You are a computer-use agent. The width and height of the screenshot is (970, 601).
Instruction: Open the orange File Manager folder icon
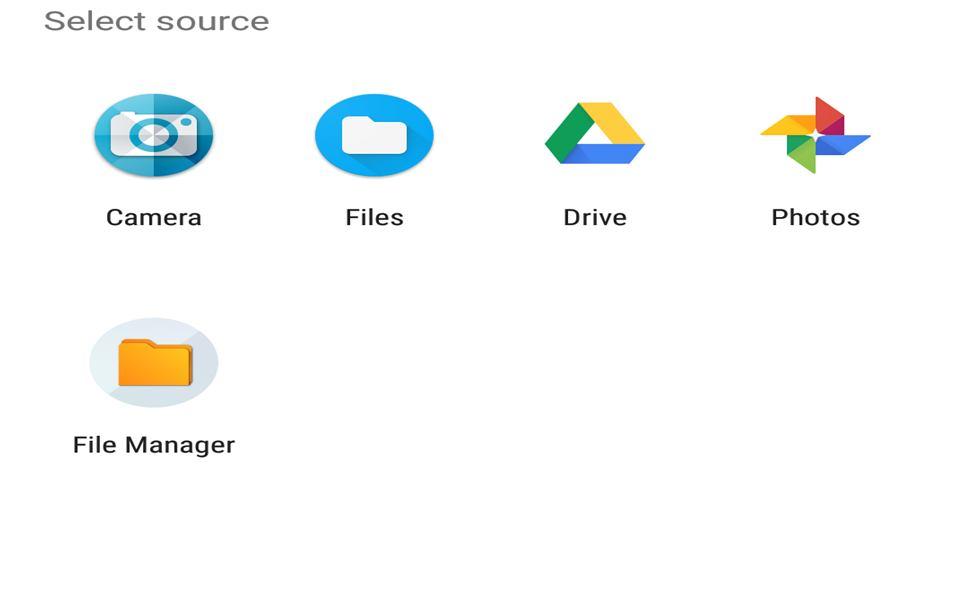[153, 362]
